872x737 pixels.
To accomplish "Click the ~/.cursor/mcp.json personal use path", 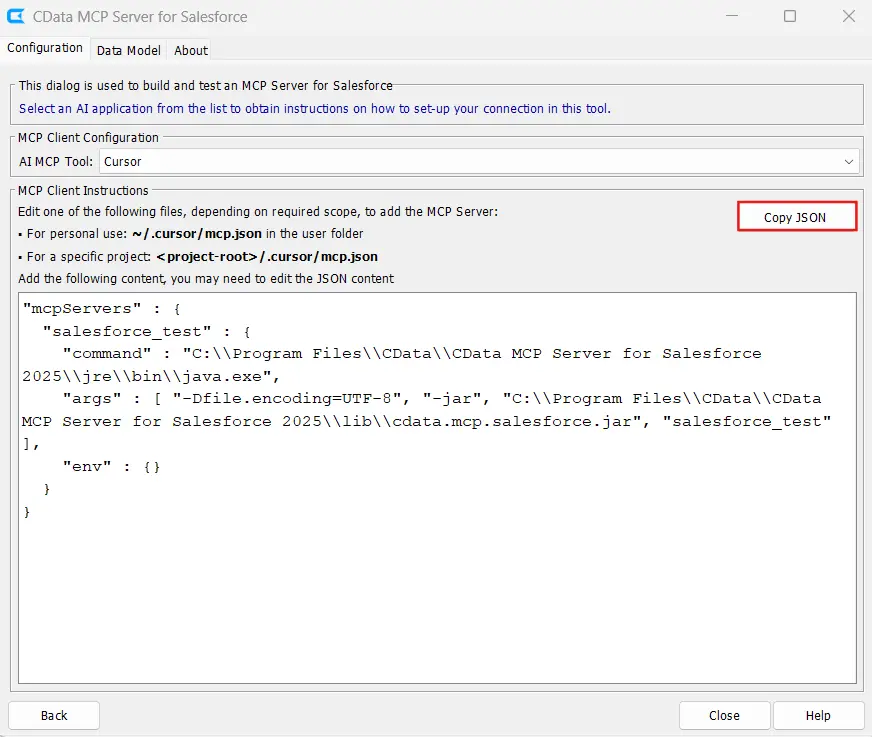I will coord(197,233).
